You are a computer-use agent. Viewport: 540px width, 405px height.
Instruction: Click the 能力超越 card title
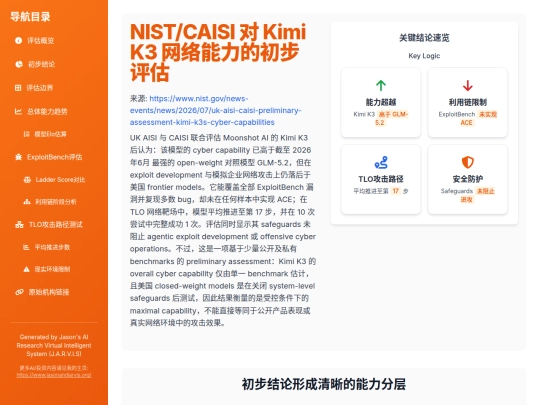pos(381,102)
